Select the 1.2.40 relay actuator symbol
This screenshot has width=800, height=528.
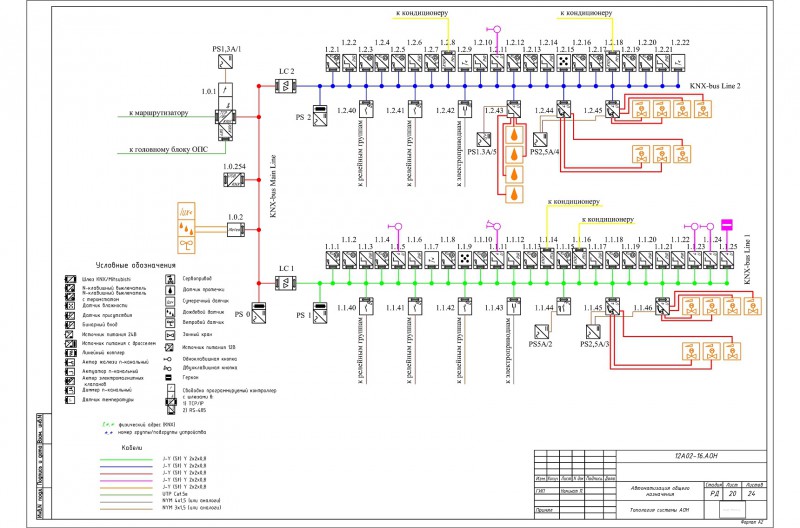tap(366, 110)
